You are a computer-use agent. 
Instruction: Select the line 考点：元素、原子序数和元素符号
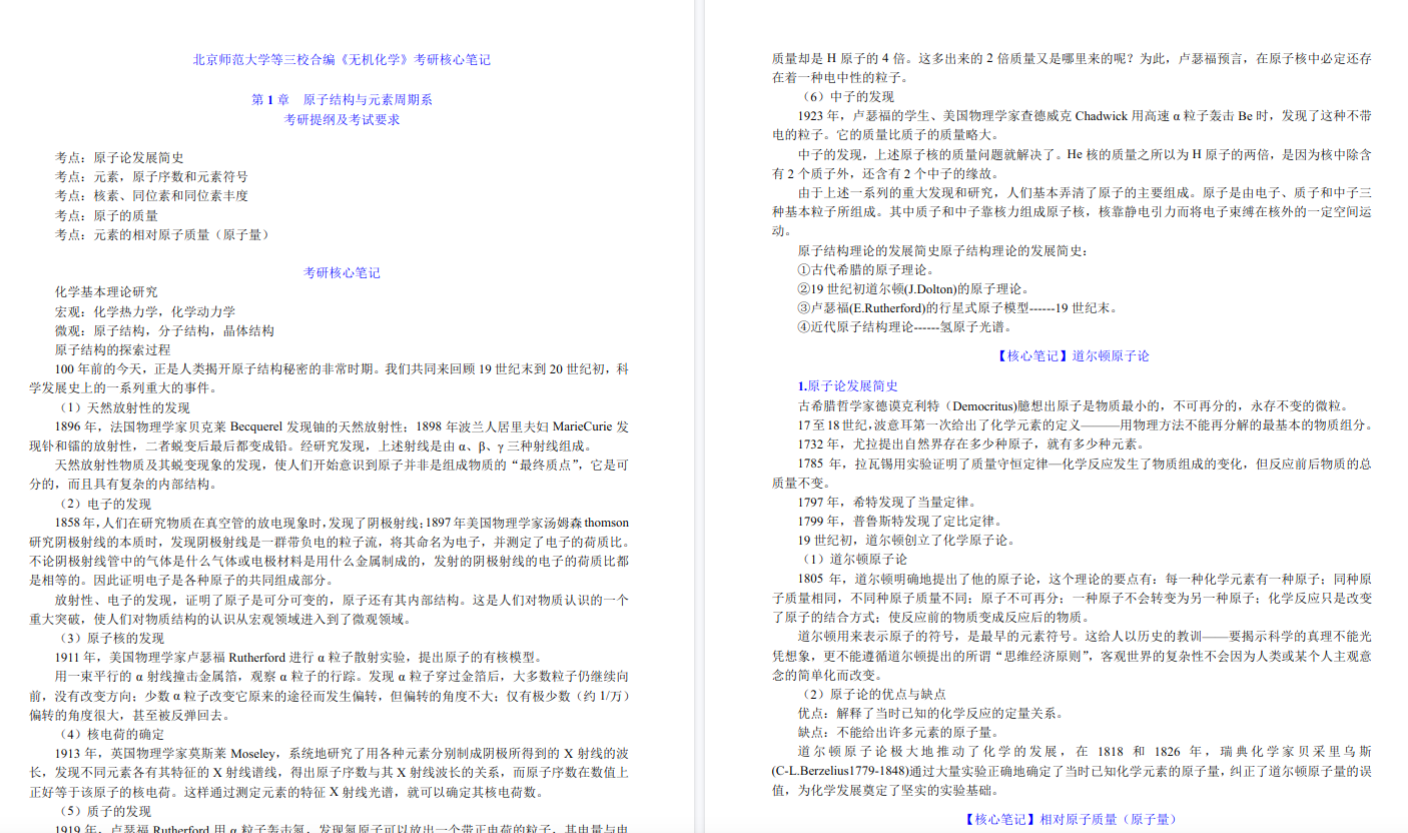(x=151, y=177)
